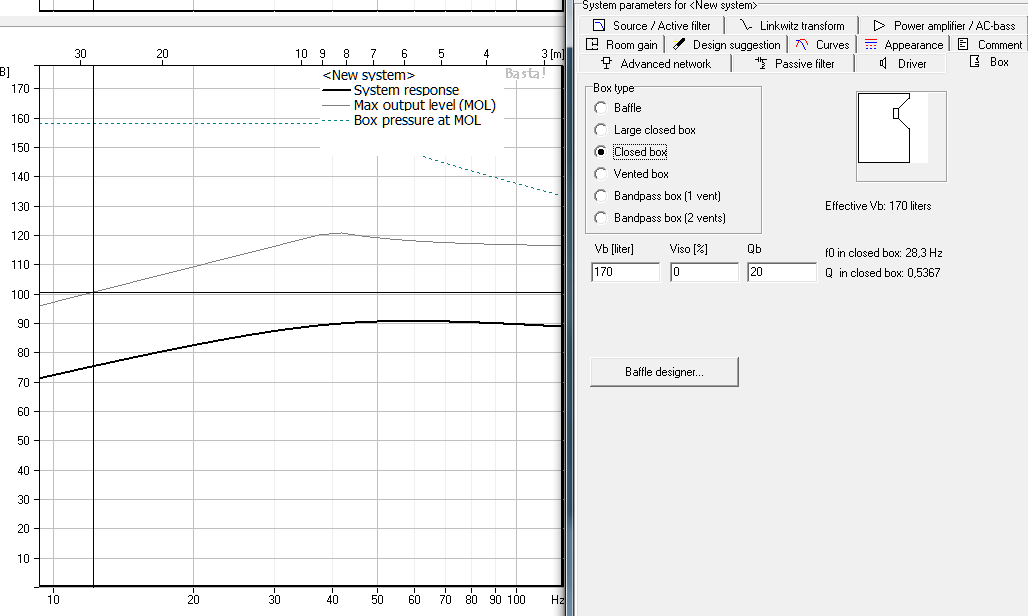Switch to the Advanced network tab

pyautogui.click(x=656, y=64)
